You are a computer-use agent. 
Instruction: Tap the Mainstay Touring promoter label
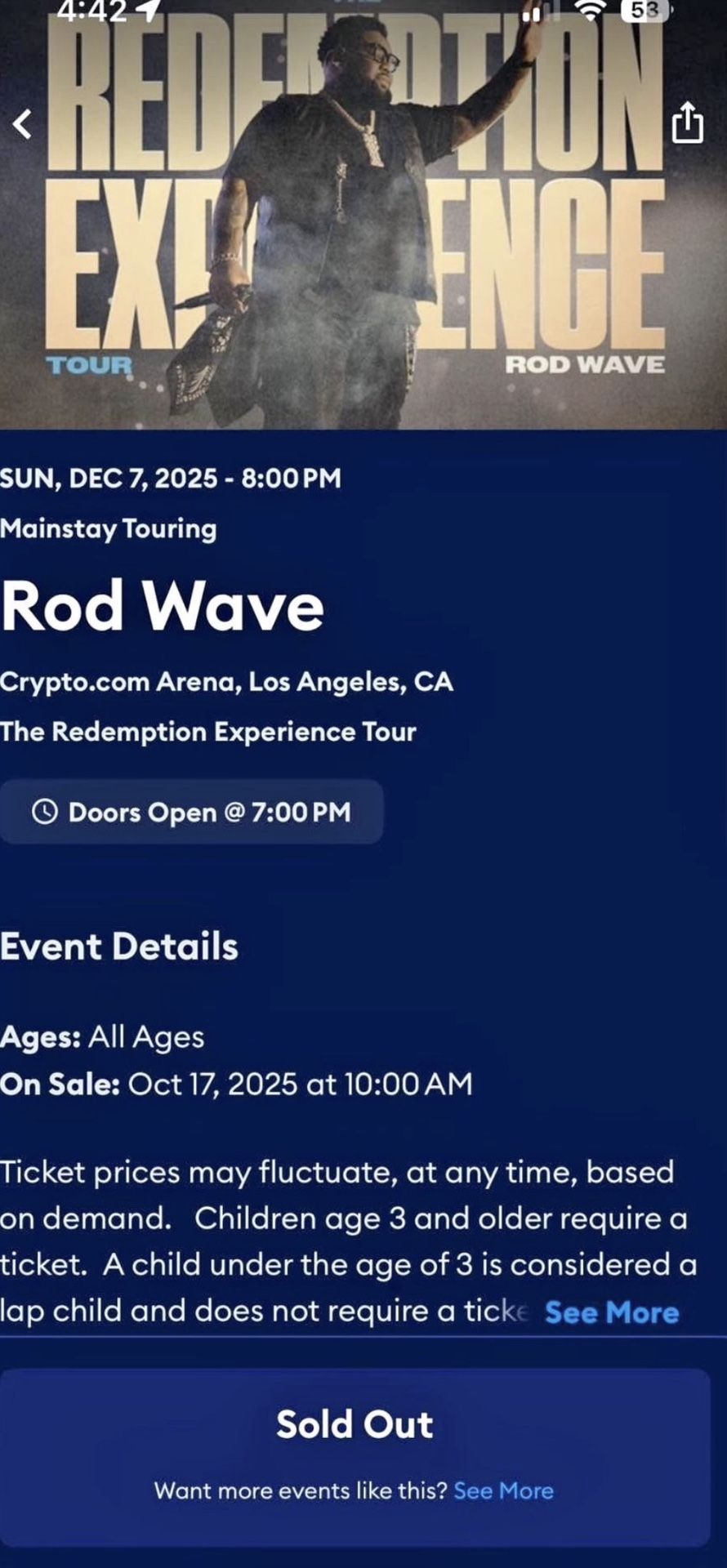(x=108, y=528)
